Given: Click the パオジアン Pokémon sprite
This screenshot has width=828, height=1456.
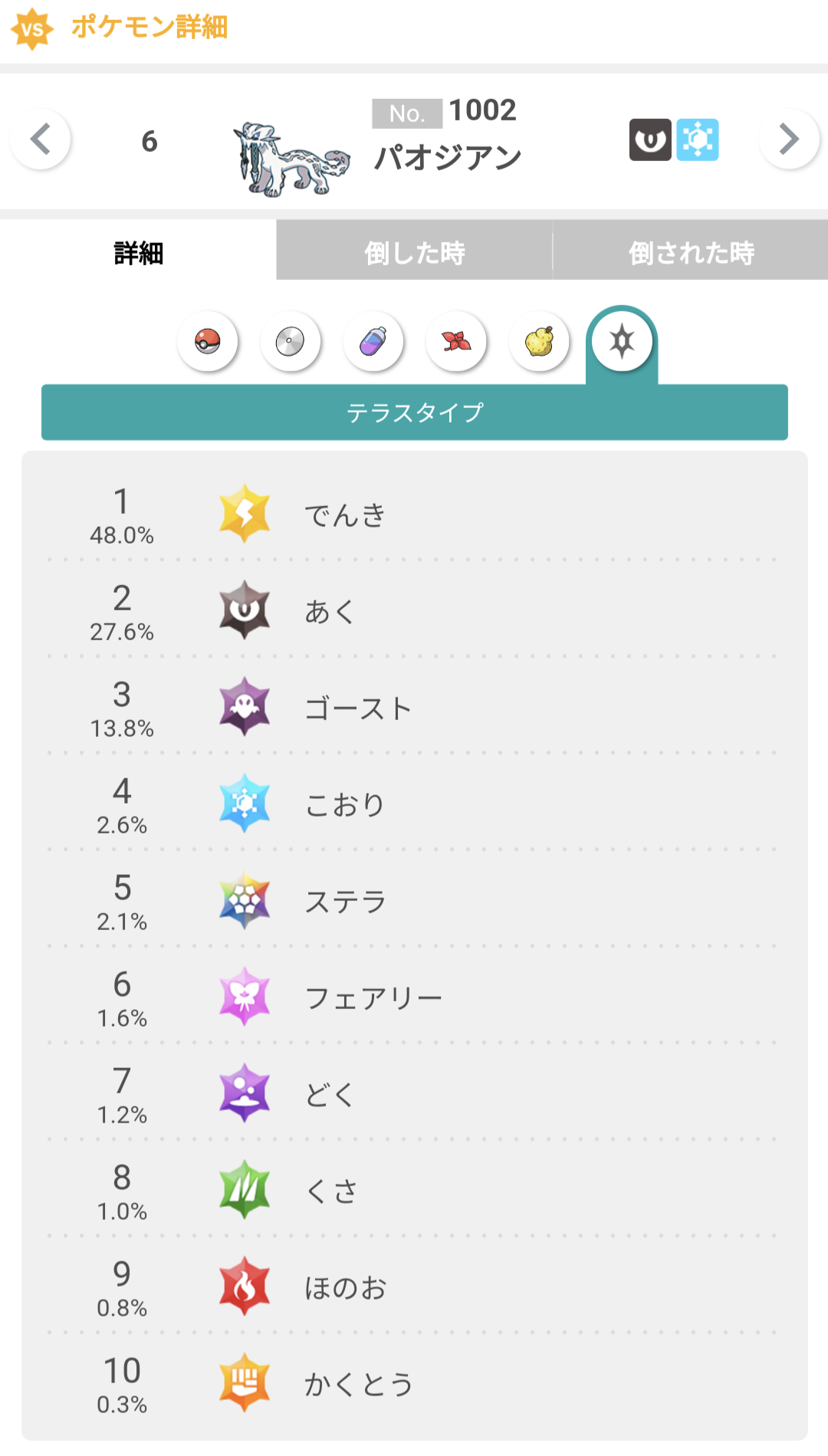Looking at the screenshot, I should (x=290, y=159).
